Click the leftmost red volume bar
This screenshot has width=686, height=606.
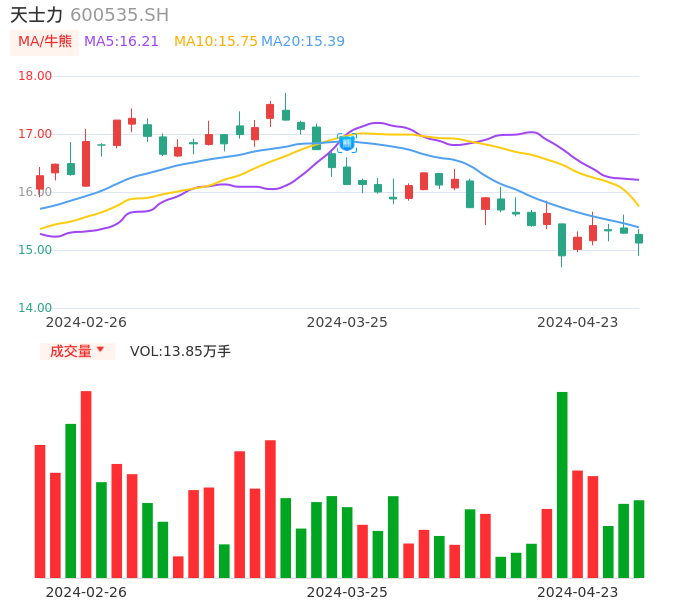point(40,511)
